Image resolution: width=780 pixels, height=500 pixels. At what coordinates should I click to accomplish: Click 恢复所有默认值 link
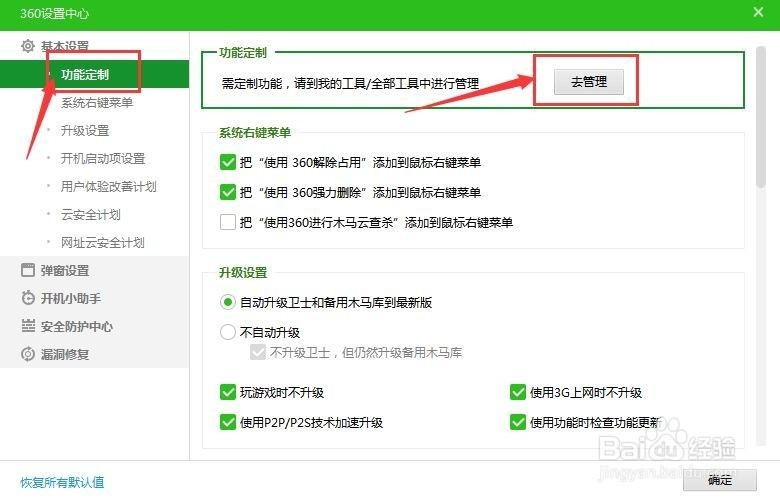tap(62, 482)
